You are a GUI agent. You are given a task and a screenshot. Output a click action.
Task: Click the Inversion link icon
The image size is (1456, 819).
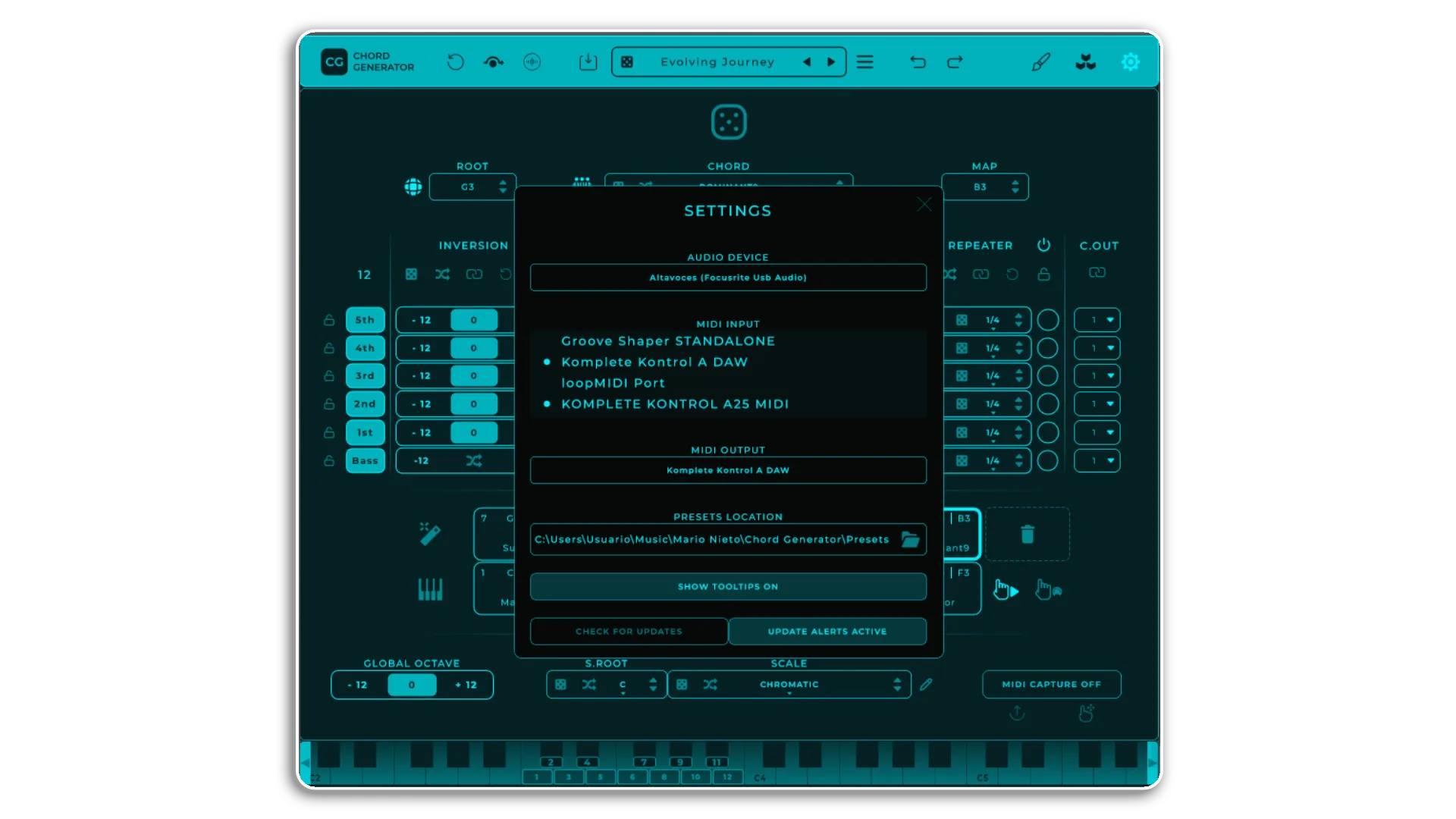[474, 275]
